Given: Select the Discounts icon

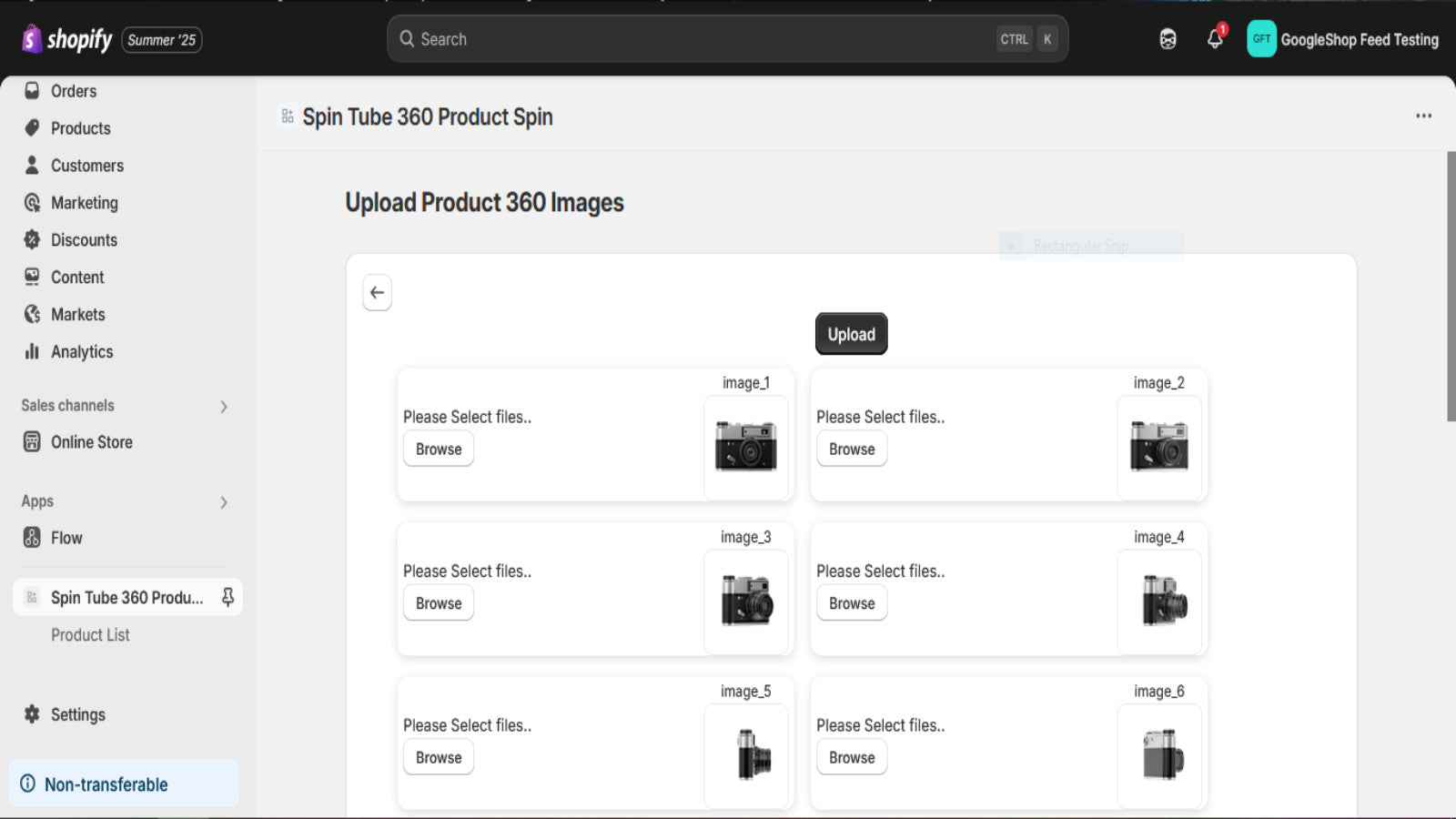Looking at the screenshot, I should [x=32, y=239].
